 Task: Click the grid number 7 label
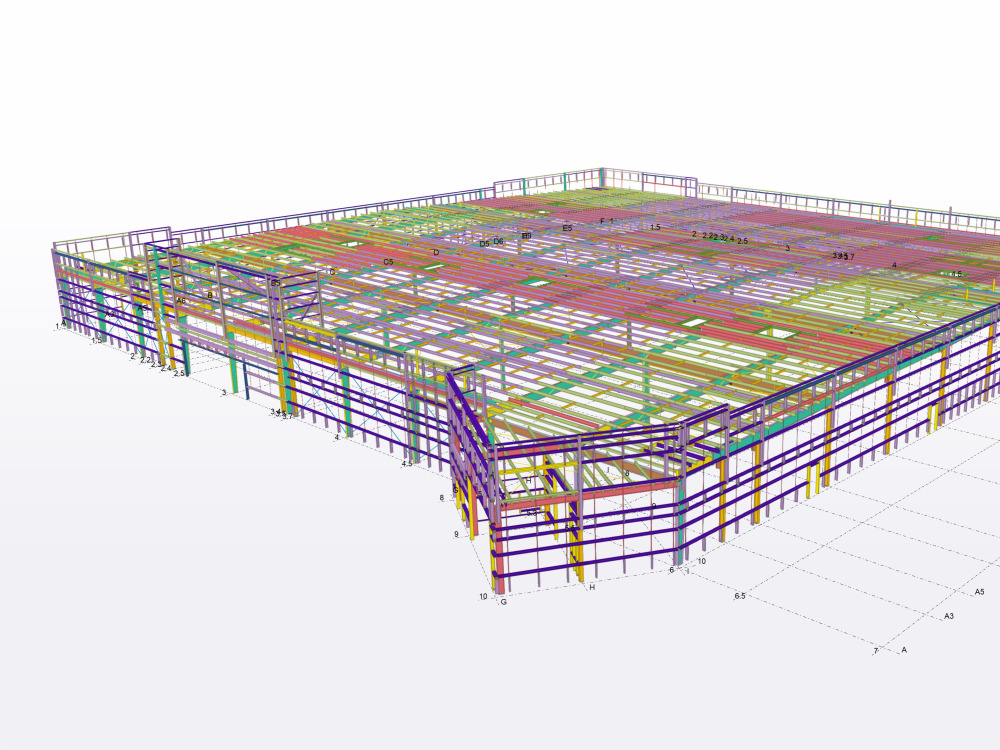[x=876, y=651]
